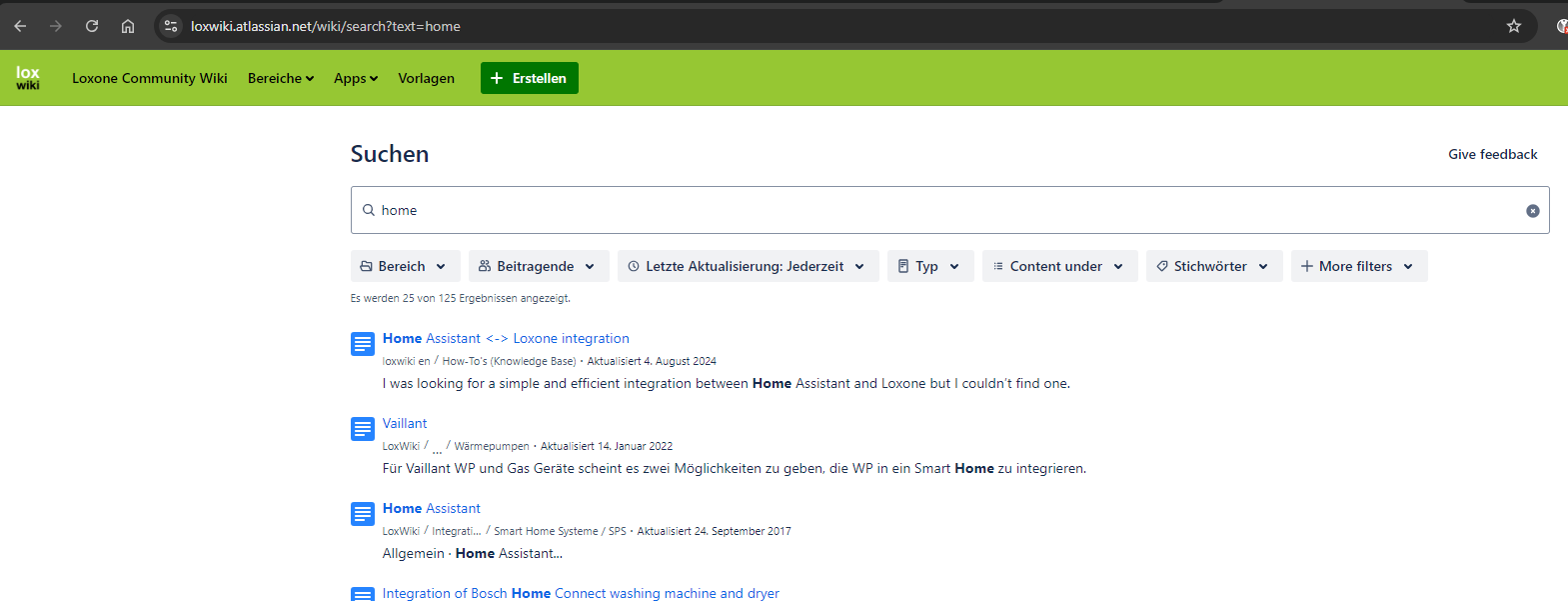Viewport: 1568px width, 601px height.
Task: Open the Apps dropdown menu
Action: pos(356,78)
